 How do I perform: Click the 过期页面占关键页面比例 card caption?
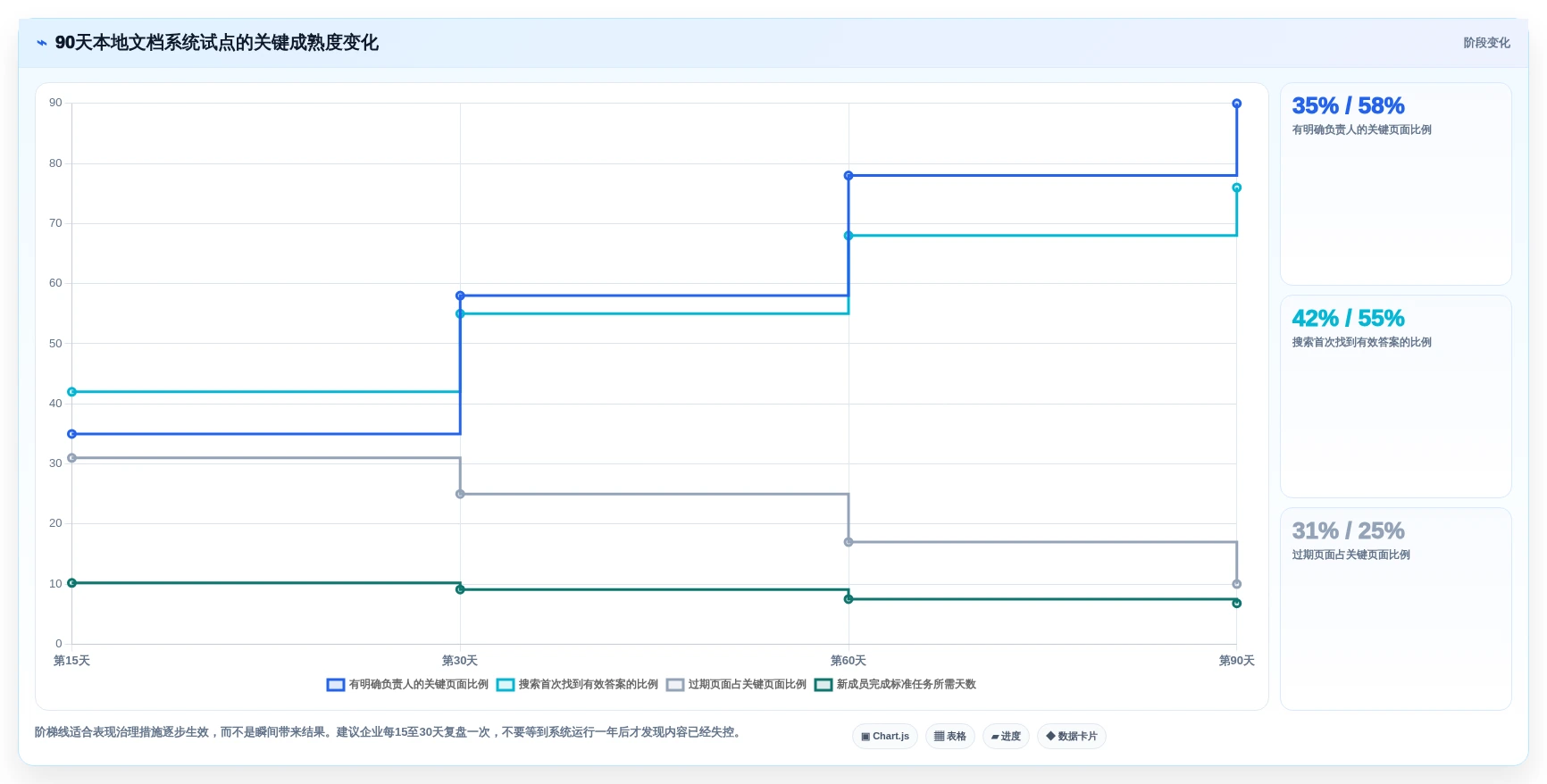[x=1351, y=555]
